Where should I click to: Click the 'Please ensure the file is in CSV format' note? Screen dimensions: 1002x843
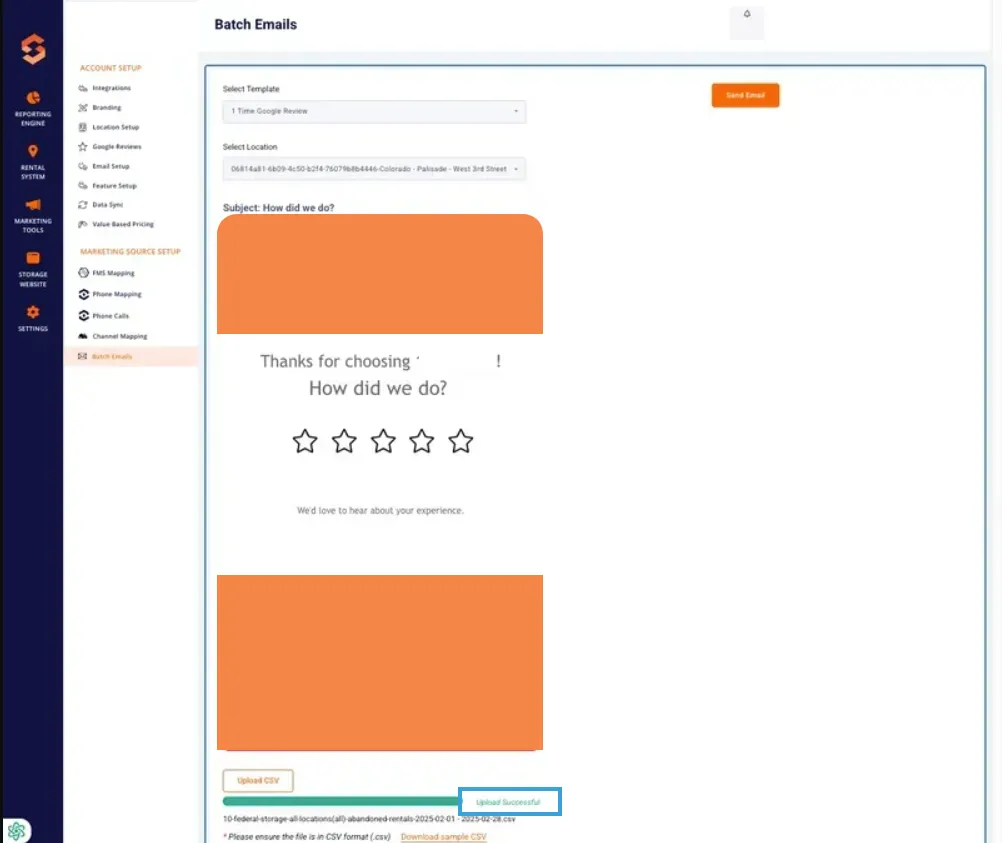click(307, 837)
